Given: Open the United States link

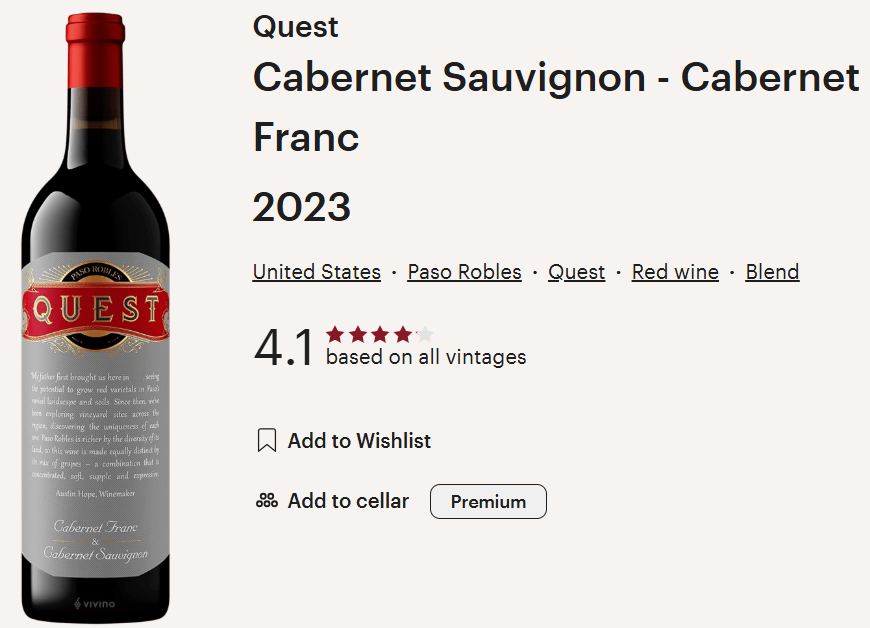Looking at the screenshot, I should tap(316, 272).
